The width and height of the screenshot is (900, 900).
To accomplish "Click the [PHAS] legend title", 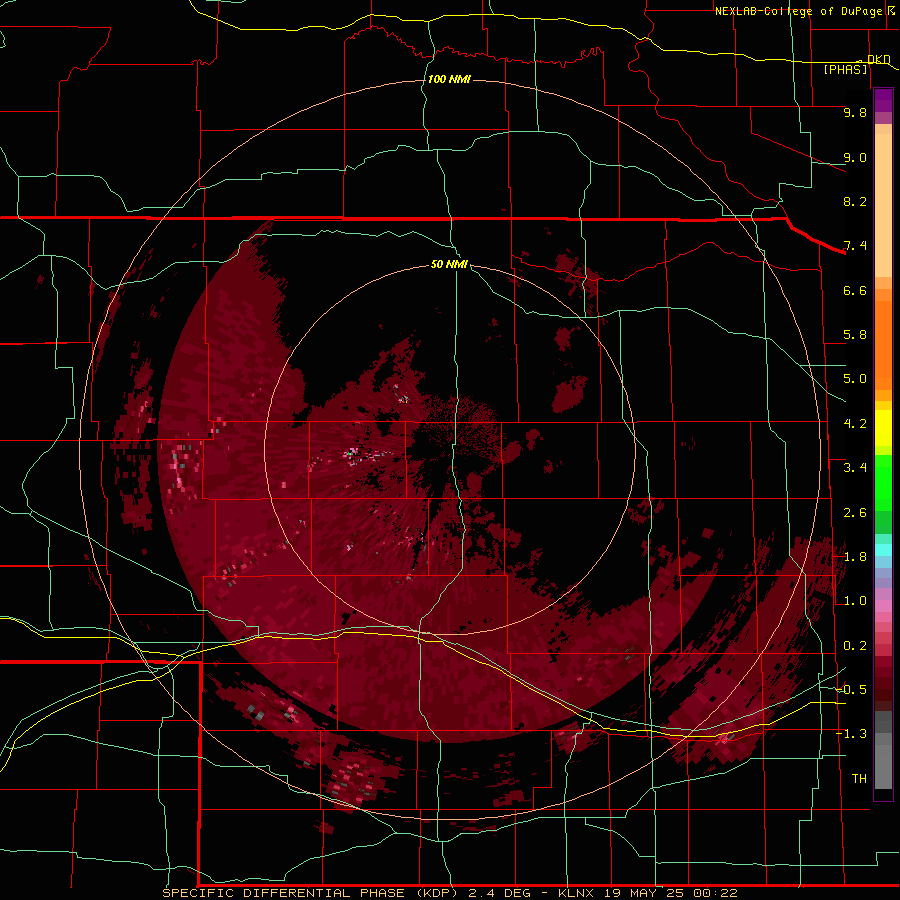I will tap(845, 69).
